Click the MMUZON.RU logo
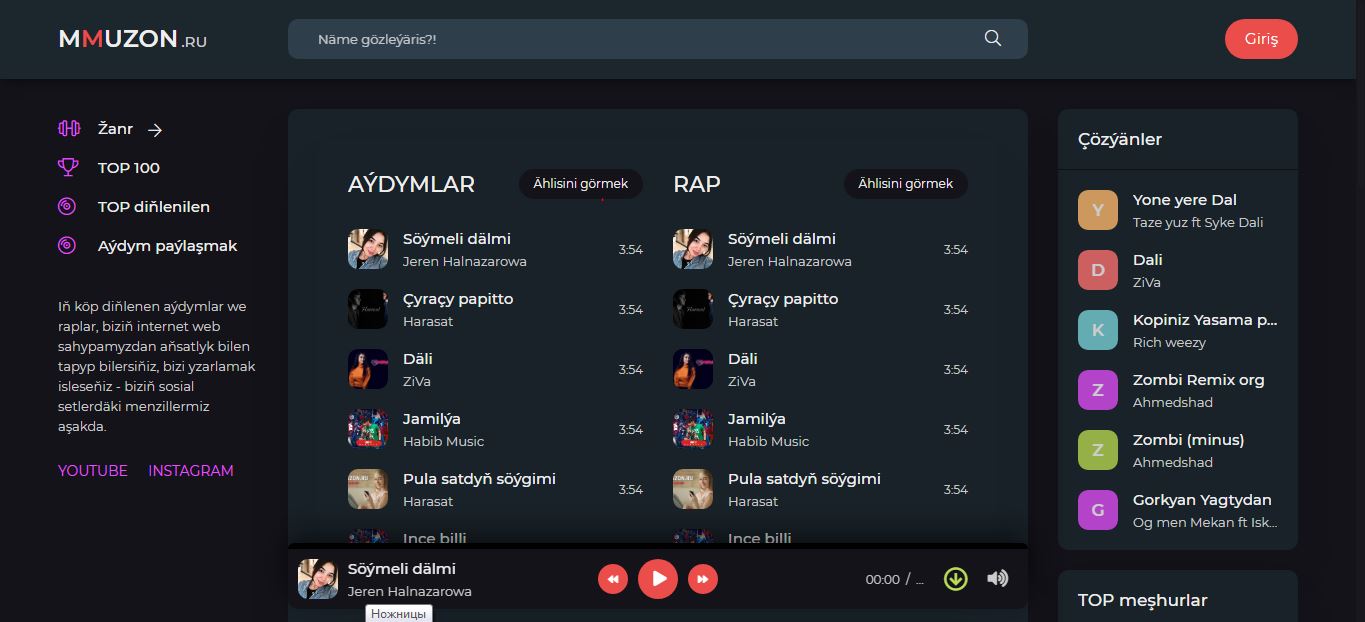This screenshot has height=622, width=1365. pos(133,40)
